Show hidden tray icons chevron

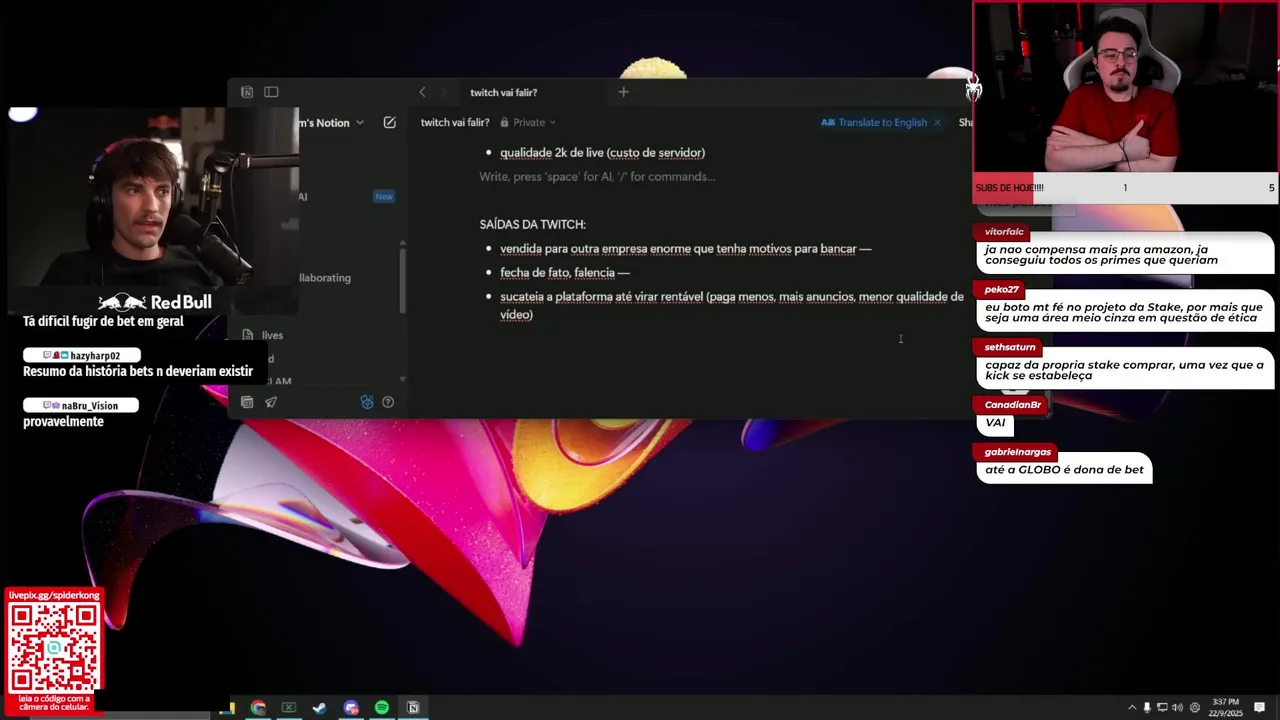pyautogui.click(x=1132, y=708)
